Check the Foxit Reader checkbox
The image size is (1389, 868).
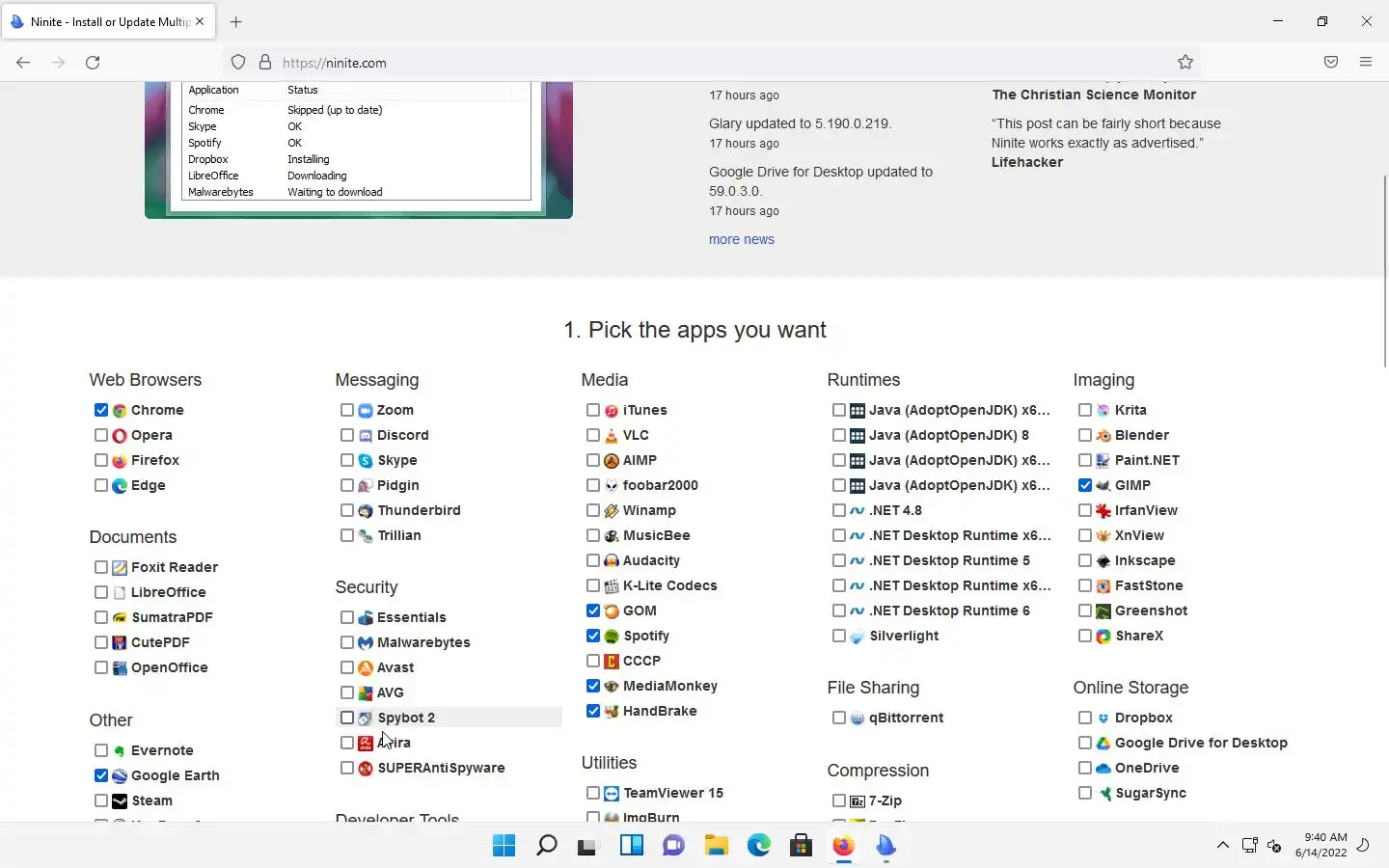(101, 567)
